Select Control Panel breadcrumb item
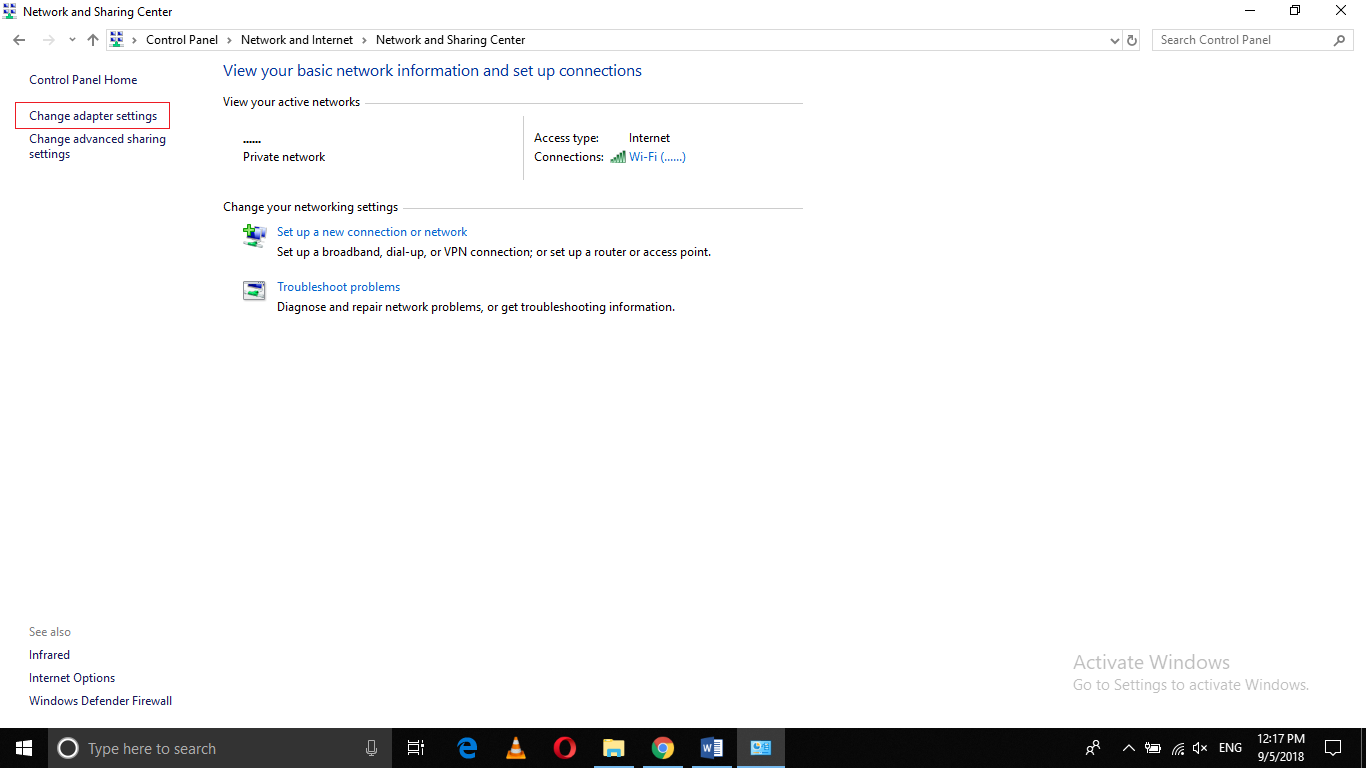1366x768 pixels. pos(181,40)
